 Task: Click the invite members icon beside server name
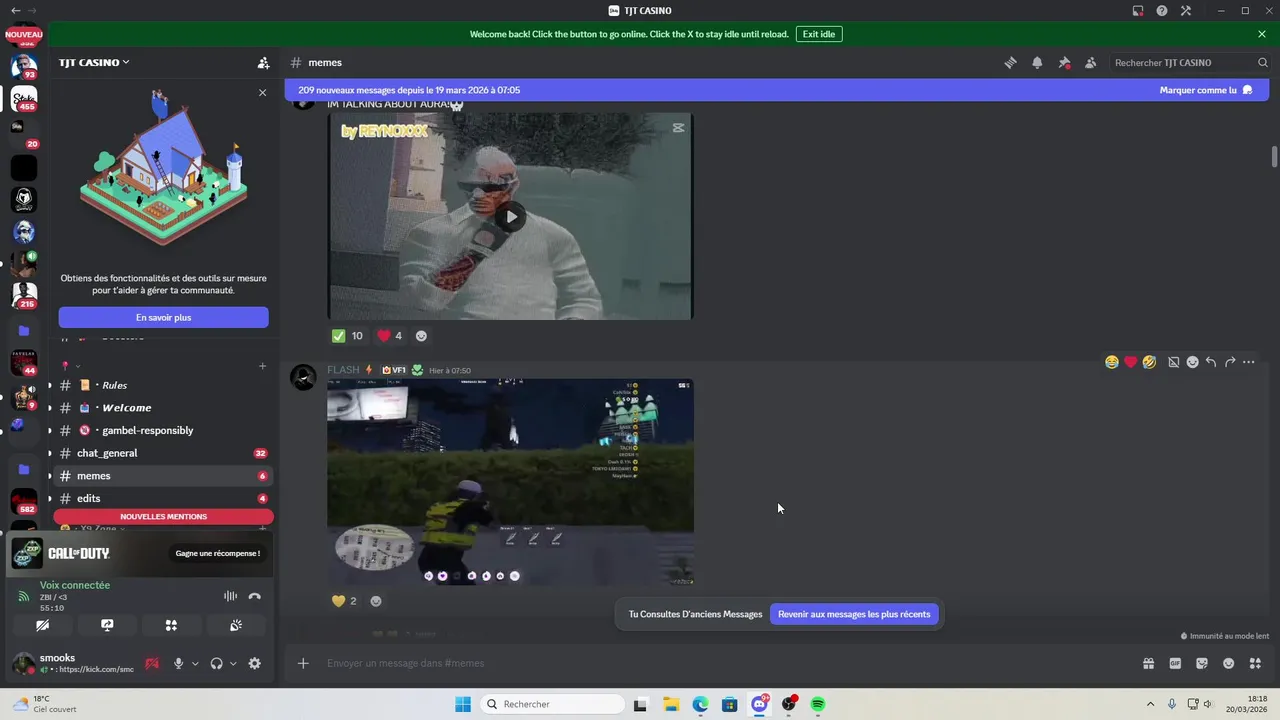tap(263, 62)
